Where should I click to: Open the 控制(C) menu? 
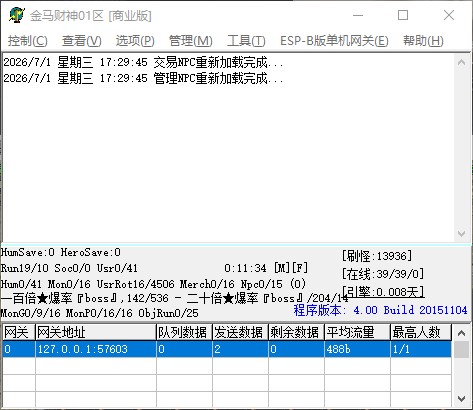click(x=28, y=41)
